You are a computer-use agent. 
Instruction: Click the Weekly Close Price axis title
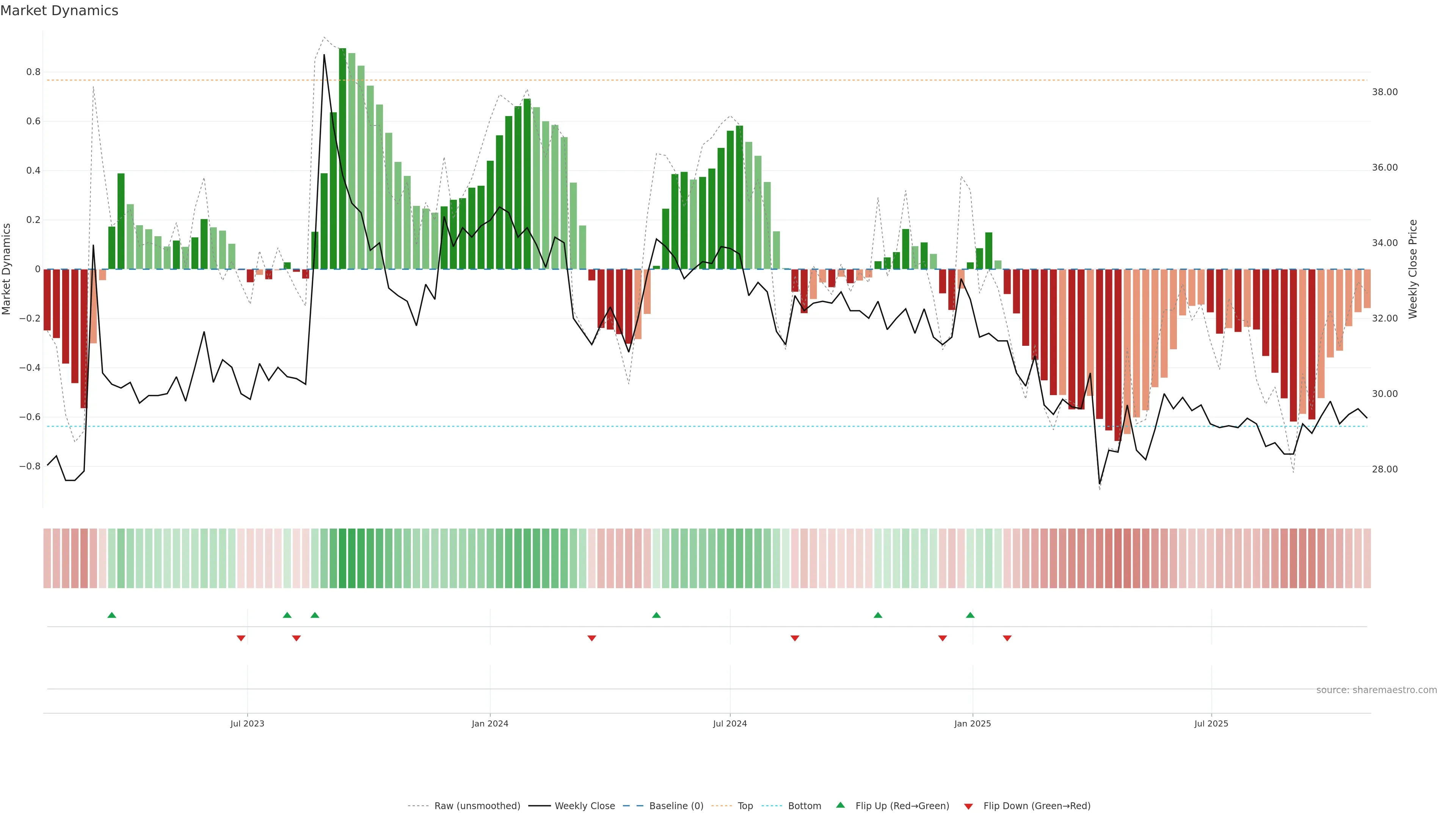pos(1413,269)
